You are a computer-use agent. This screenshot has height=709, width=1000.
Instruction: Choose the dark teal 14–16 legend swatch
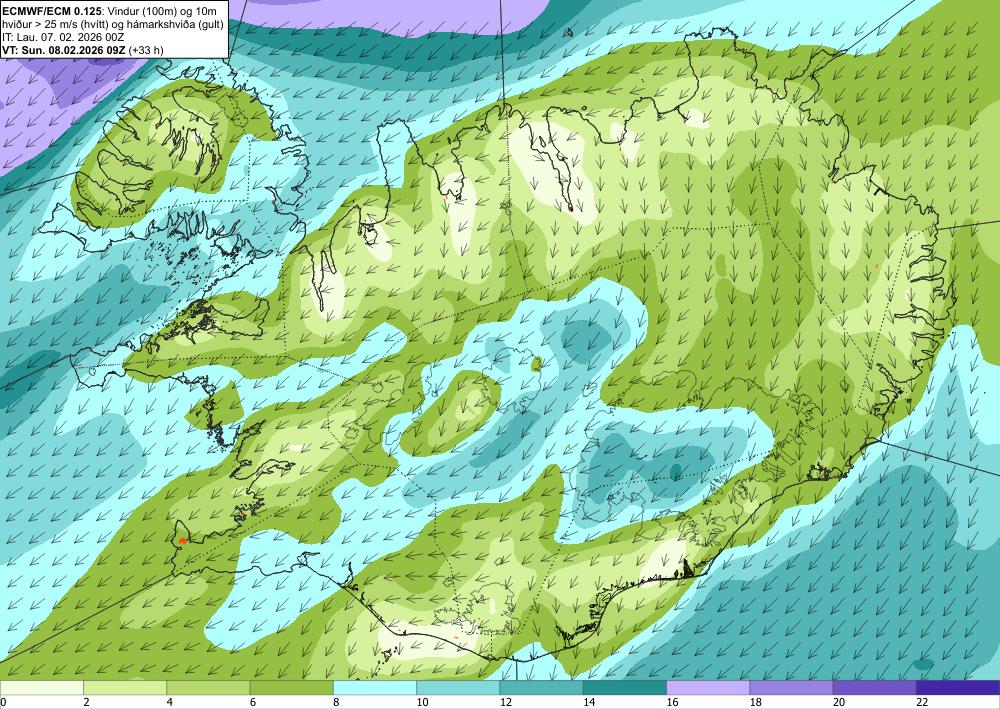(625, 688)
